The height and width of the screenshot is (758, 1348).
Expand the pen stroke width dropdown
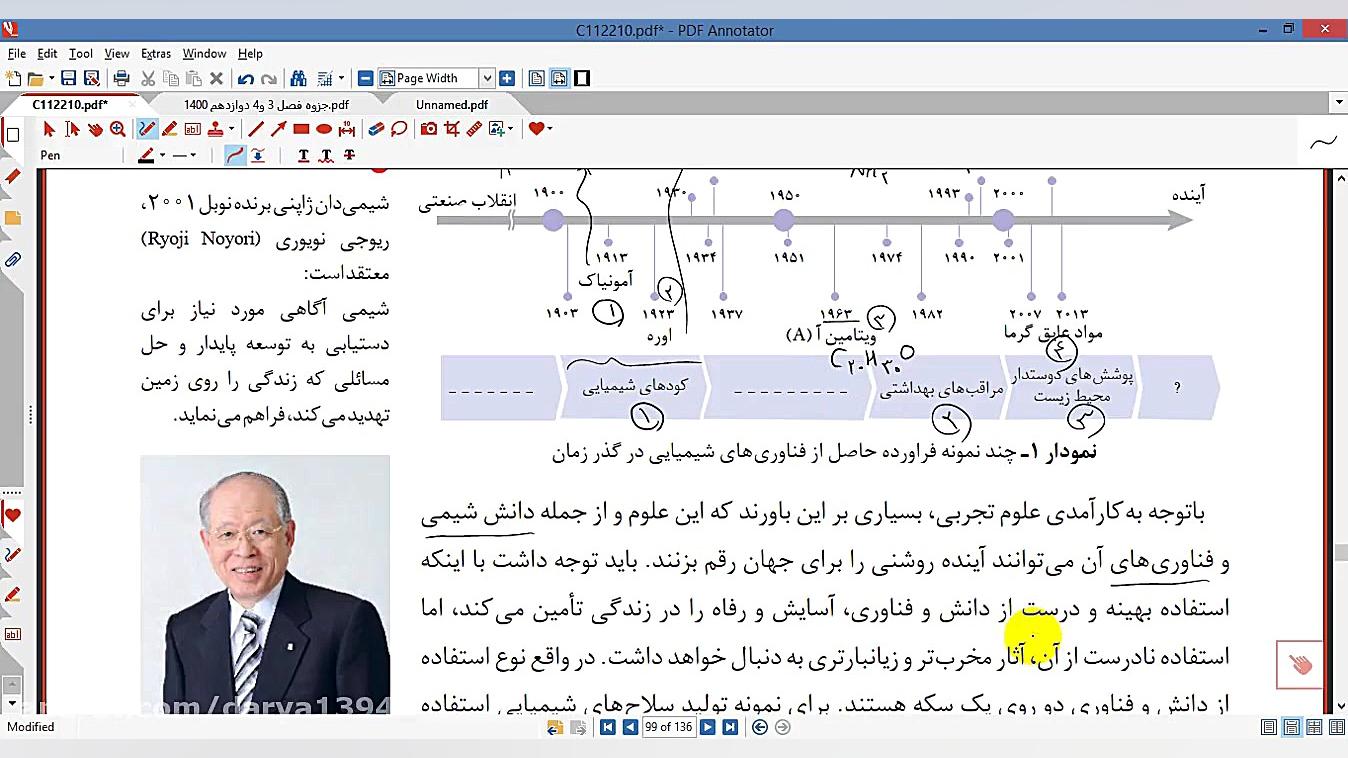click(x=192, y=155)
